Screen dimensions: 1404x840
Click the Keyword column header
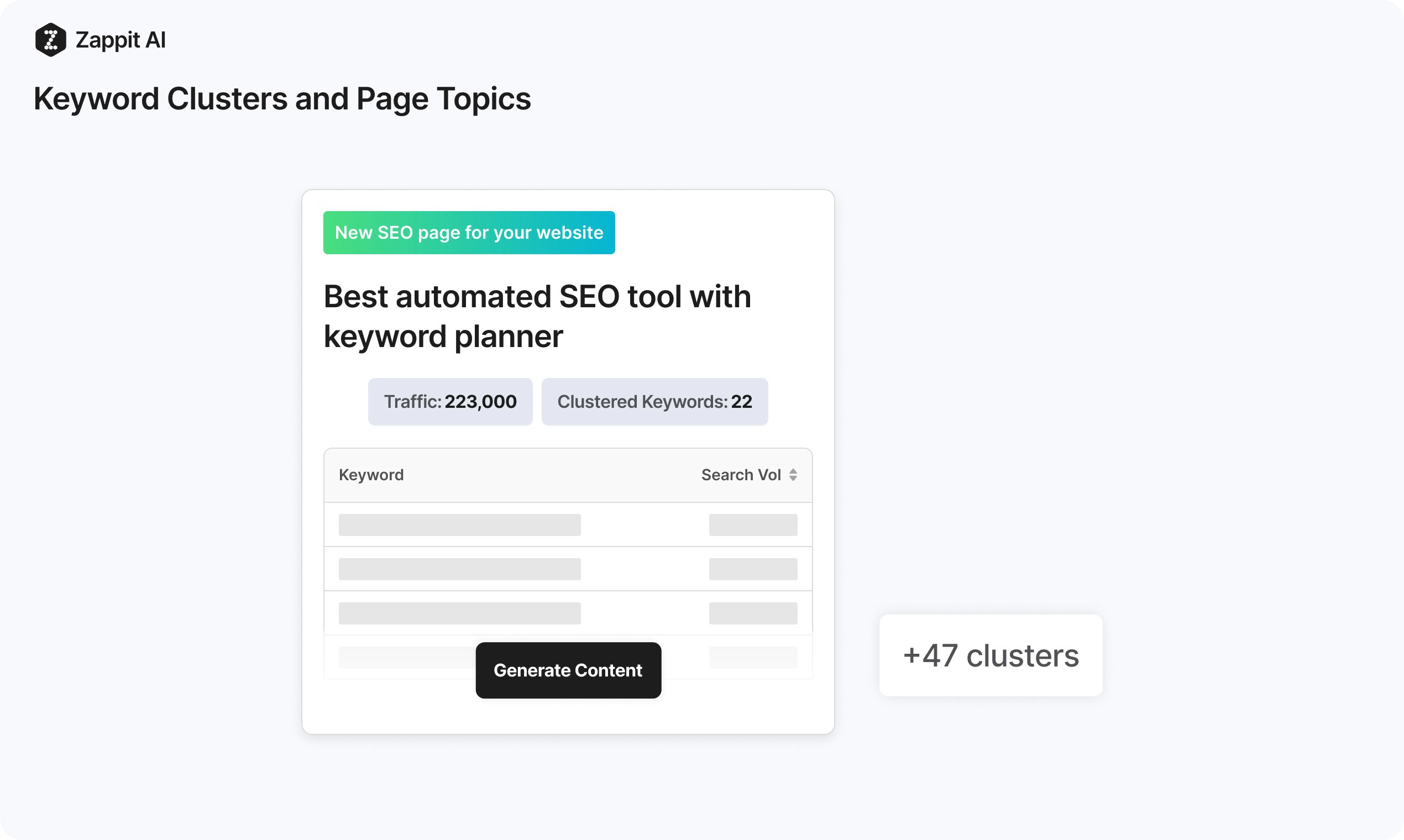pyautogui.click(x=371, y=475)
